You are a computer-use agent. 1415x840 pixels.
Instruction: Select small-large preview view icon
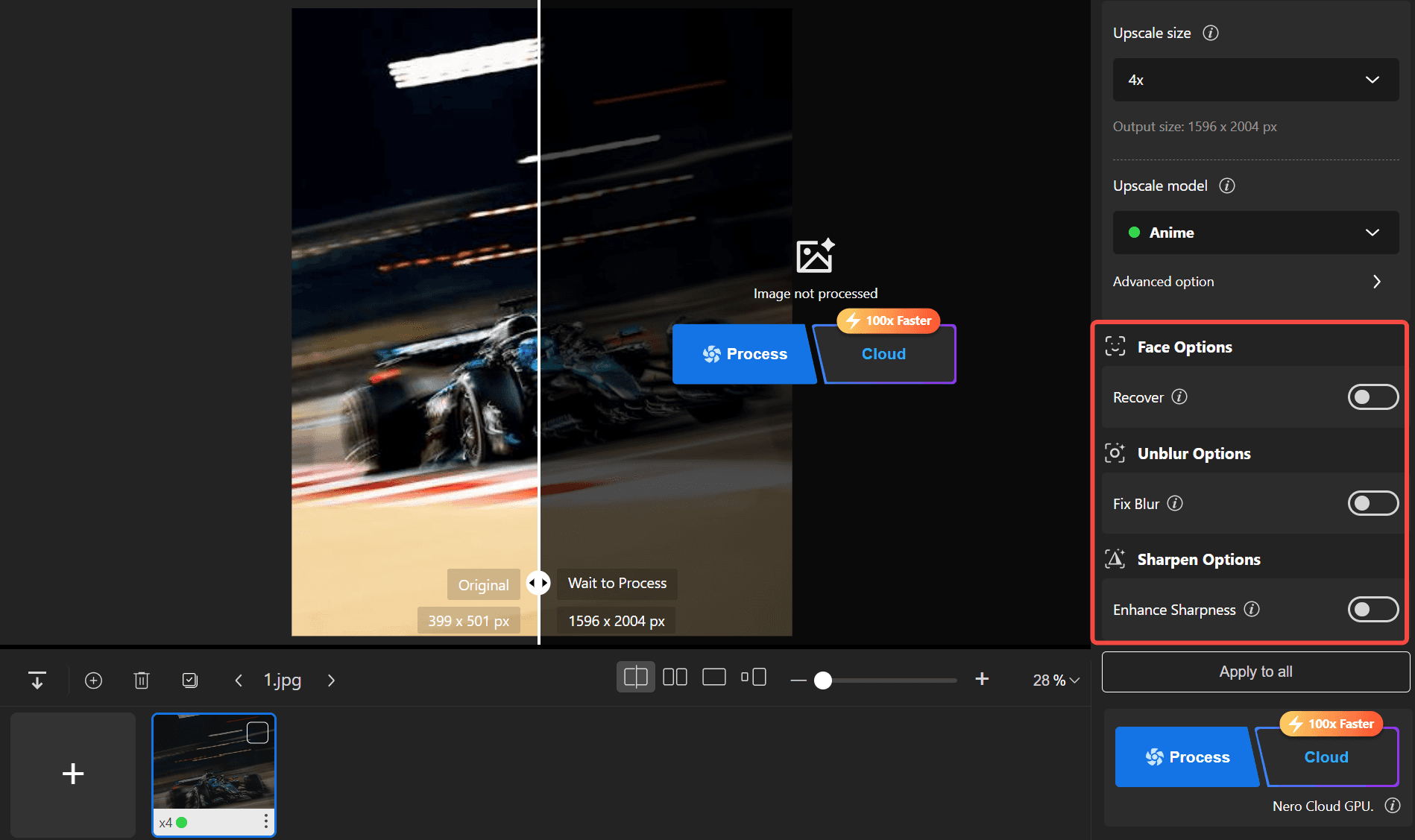754,677
